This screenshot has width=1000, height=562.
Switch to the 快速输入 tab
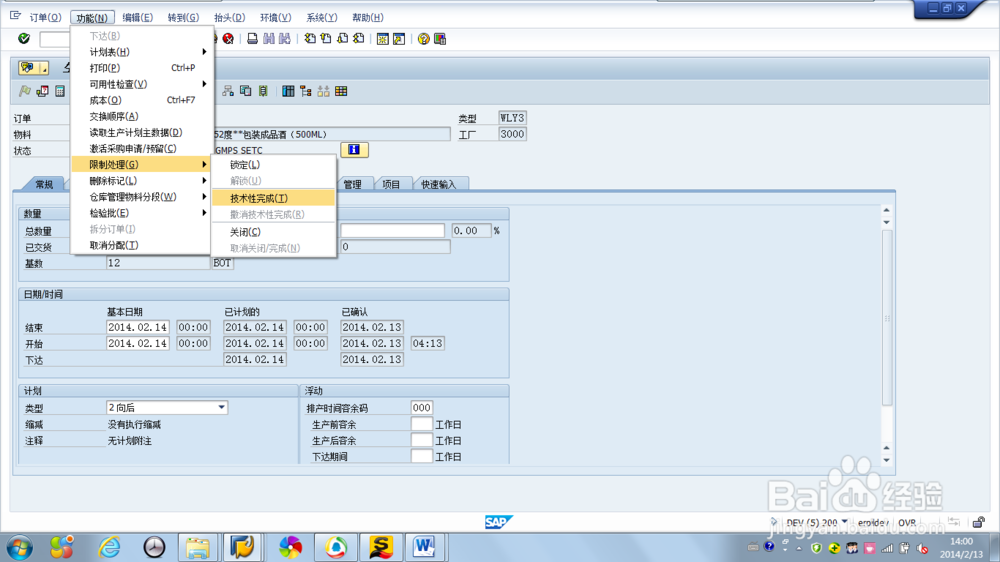438,184
